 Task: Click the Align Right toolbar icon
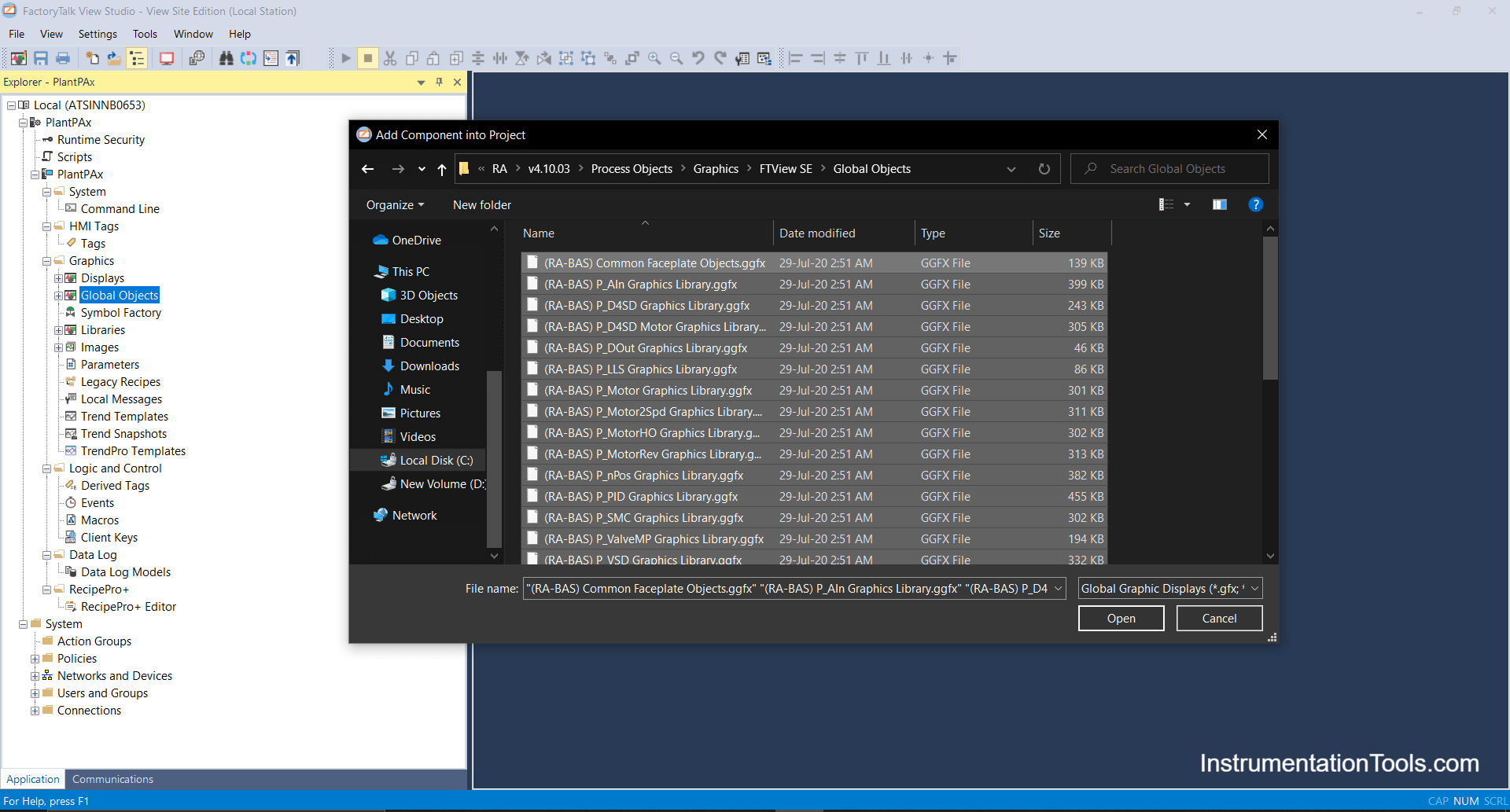[818, 58]
